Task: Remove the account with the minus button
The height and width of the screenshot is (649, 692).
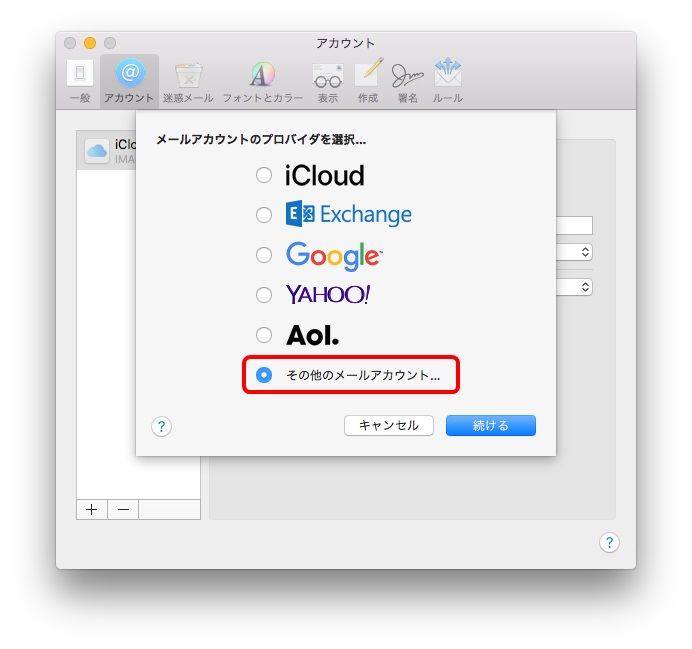Action: [x=124, y=510]
